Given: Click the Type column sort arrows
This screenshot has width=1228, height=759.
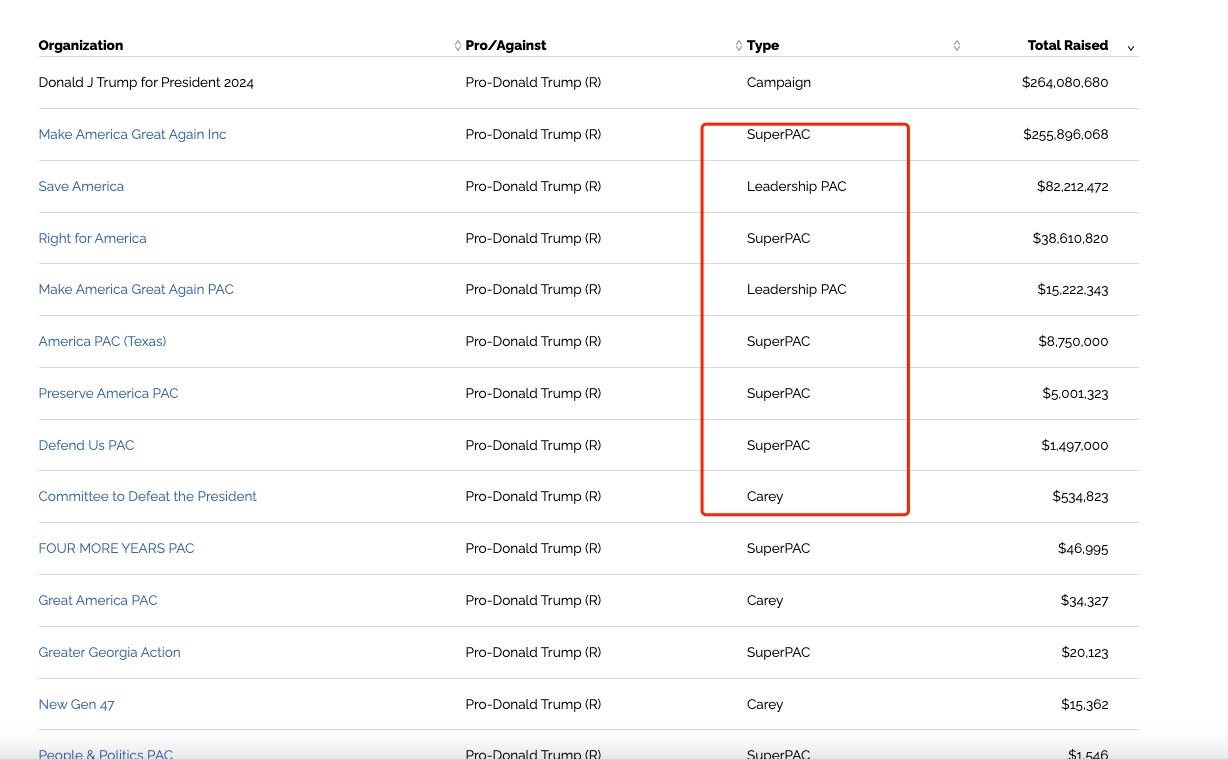Looking at the screenshot, I should tap(957, 46).
